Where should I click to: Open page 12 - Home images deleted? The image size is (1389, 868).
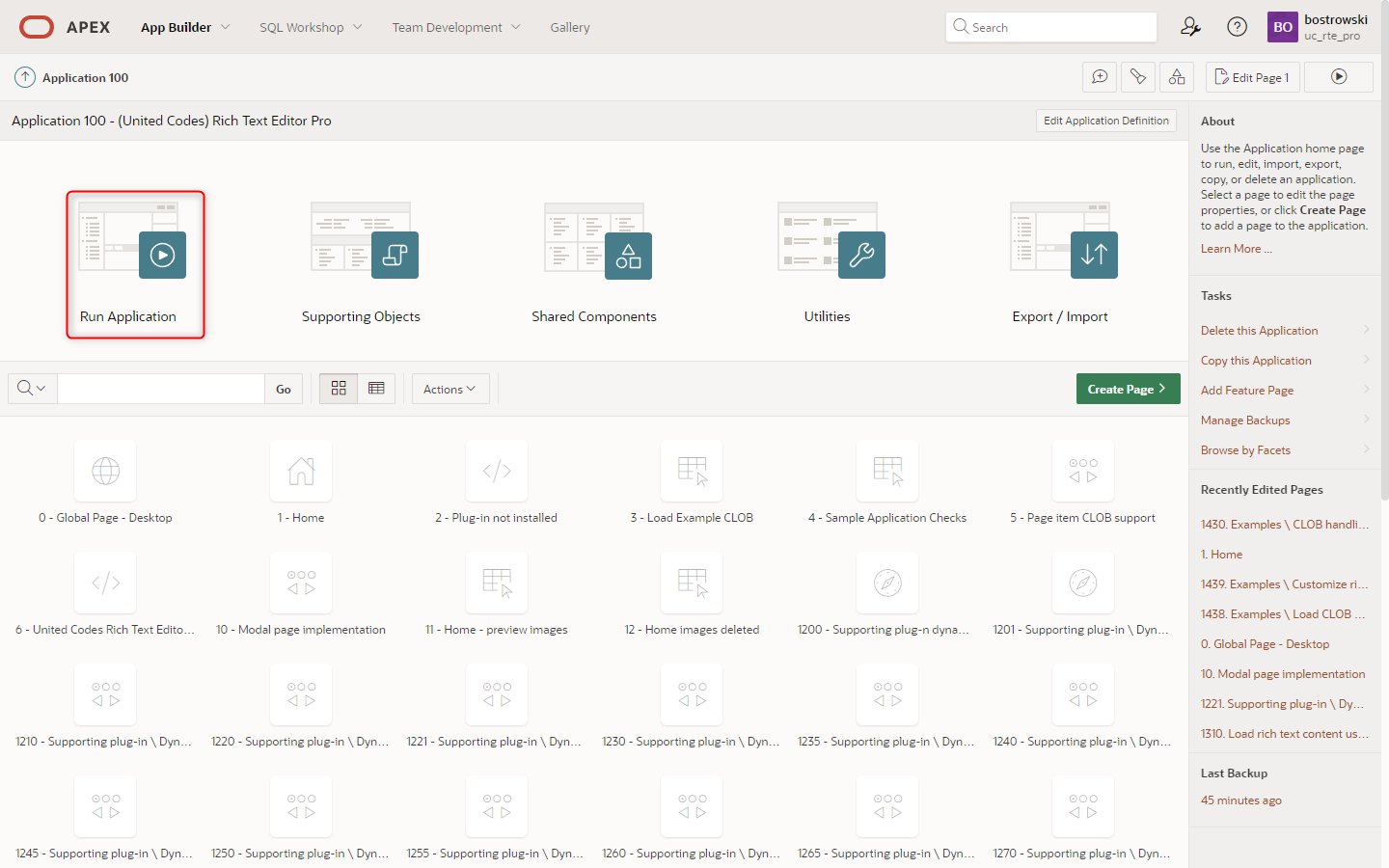[x=692, y=596]
